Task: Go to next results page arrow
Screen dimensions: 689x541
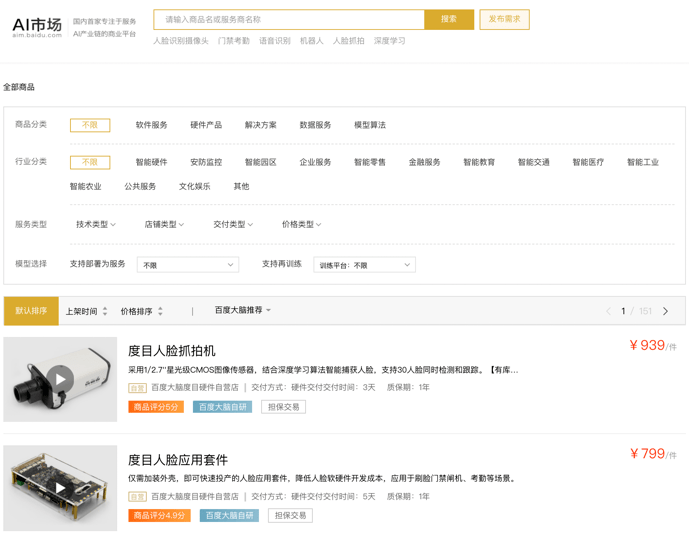Action: pyautogui.click(x=665, y=311)
